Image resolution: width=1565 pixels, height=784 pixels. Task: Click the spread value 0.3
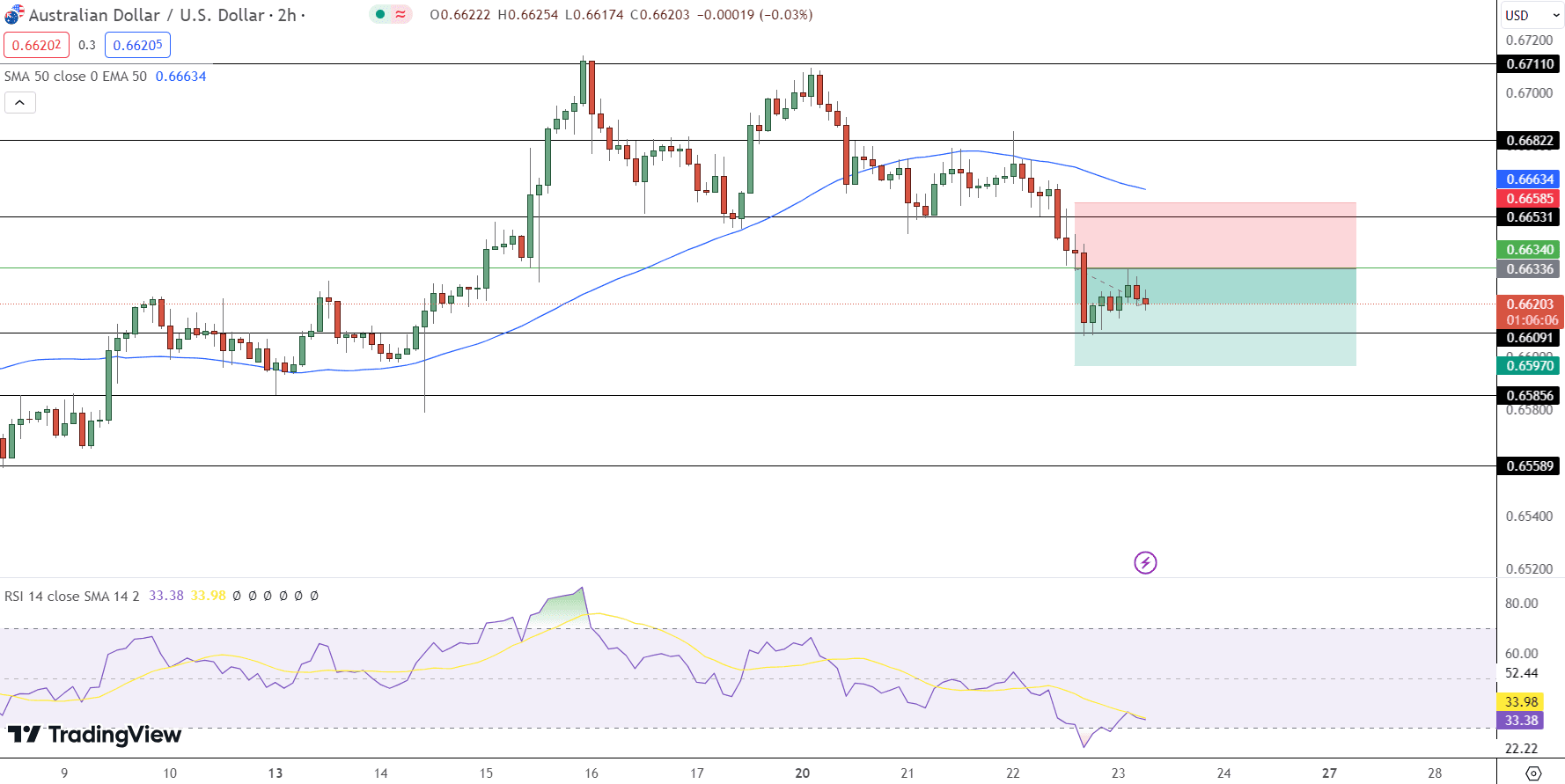87,45
